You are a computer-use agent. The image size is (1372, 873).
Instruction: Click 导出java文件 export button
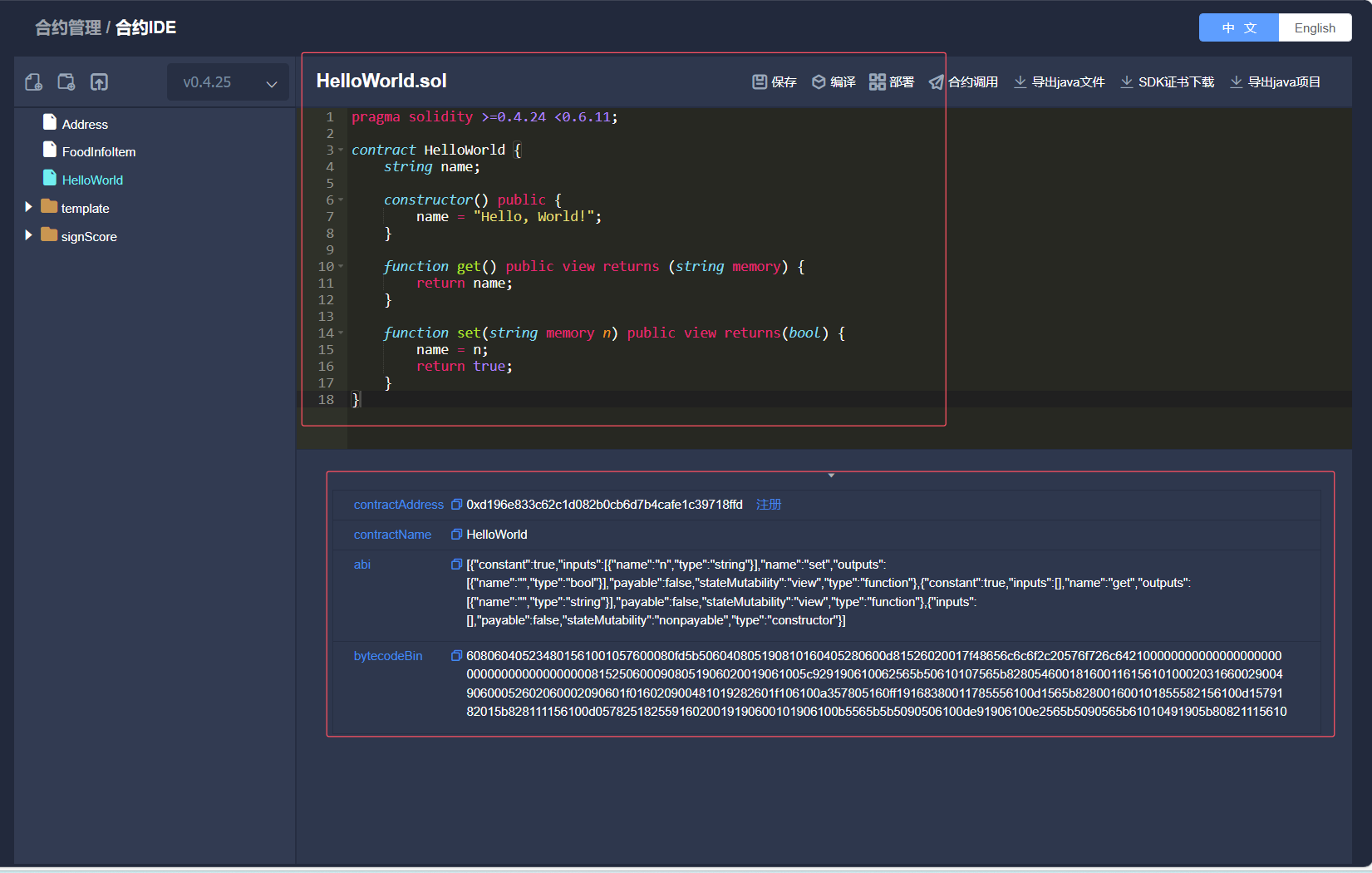click(x=1060, y=81)
